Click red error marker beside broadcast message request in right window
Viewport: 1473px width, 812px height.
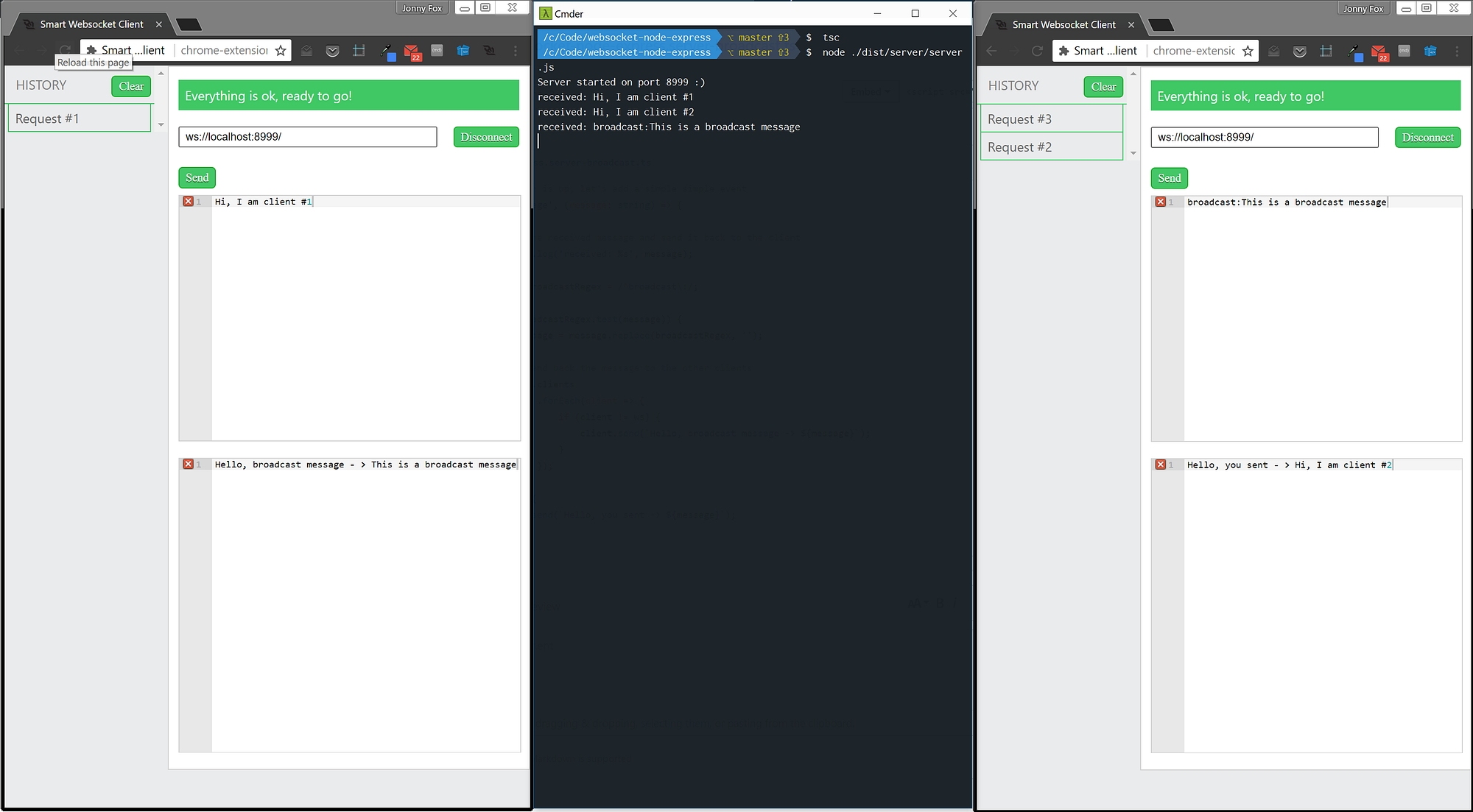click(1161, 202)
